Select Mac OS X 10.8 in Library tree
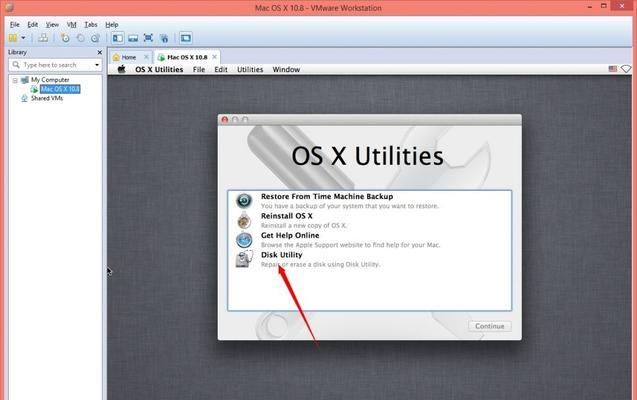The height and width of the screenshot is (400, 637). pyautogui.click(x=60, y=89)
